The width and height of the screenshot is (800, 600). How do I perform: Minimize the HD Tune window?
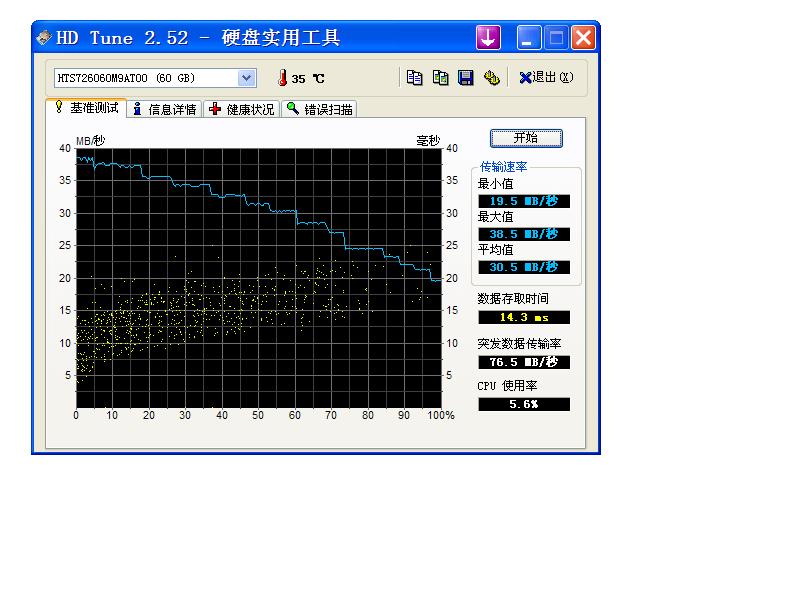(x=529, y=38)
